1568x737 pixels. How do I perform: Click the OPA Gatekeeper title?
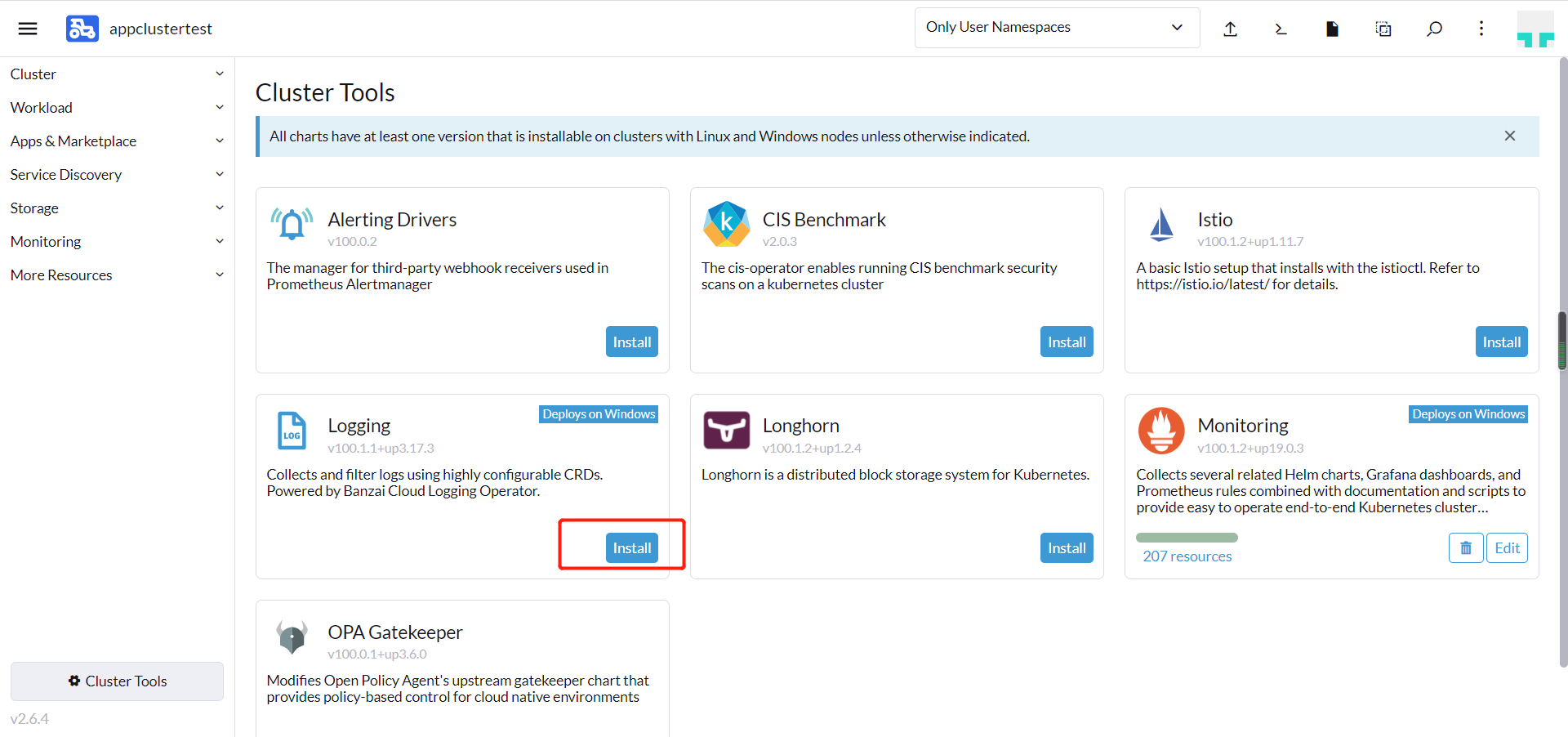click(394, 632)
